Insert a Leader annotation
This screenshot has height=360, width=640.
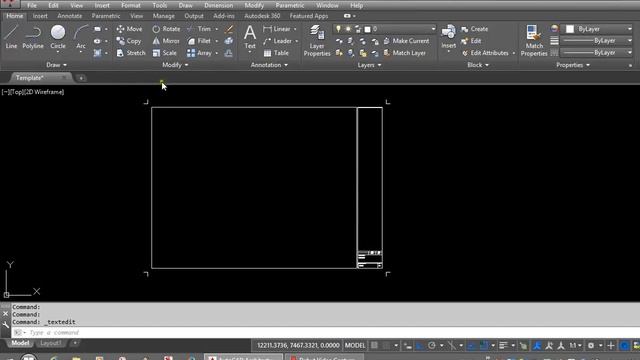point(278,41)
